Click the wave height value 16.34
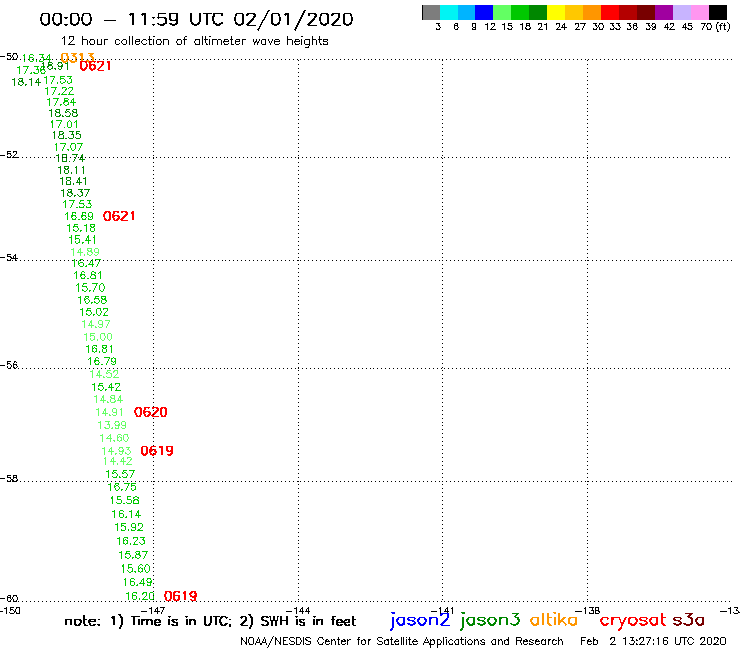 tap(36, 58)
